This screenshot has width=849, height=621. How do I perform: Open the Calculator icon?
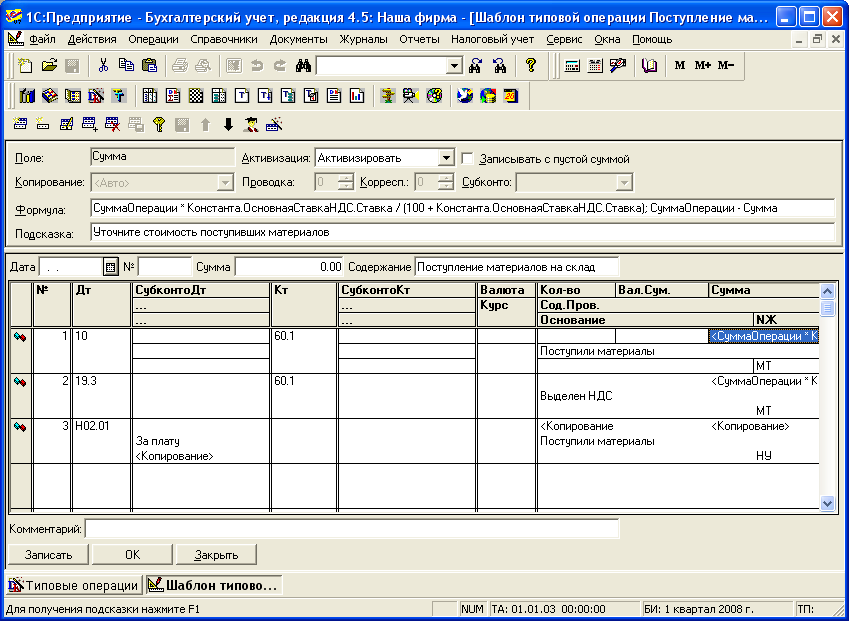click(x=572, y=66)
